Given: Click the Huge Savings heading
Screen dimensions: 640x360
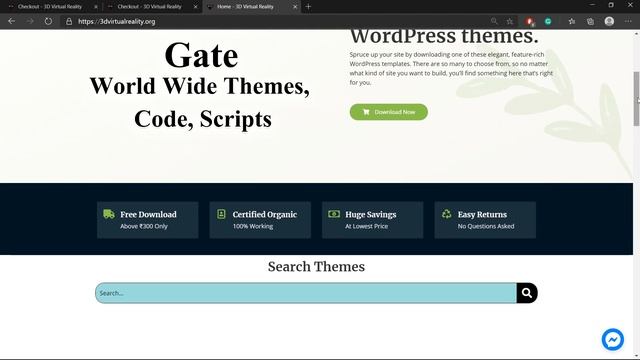Looking at the screenshot, I should [371, 214].
